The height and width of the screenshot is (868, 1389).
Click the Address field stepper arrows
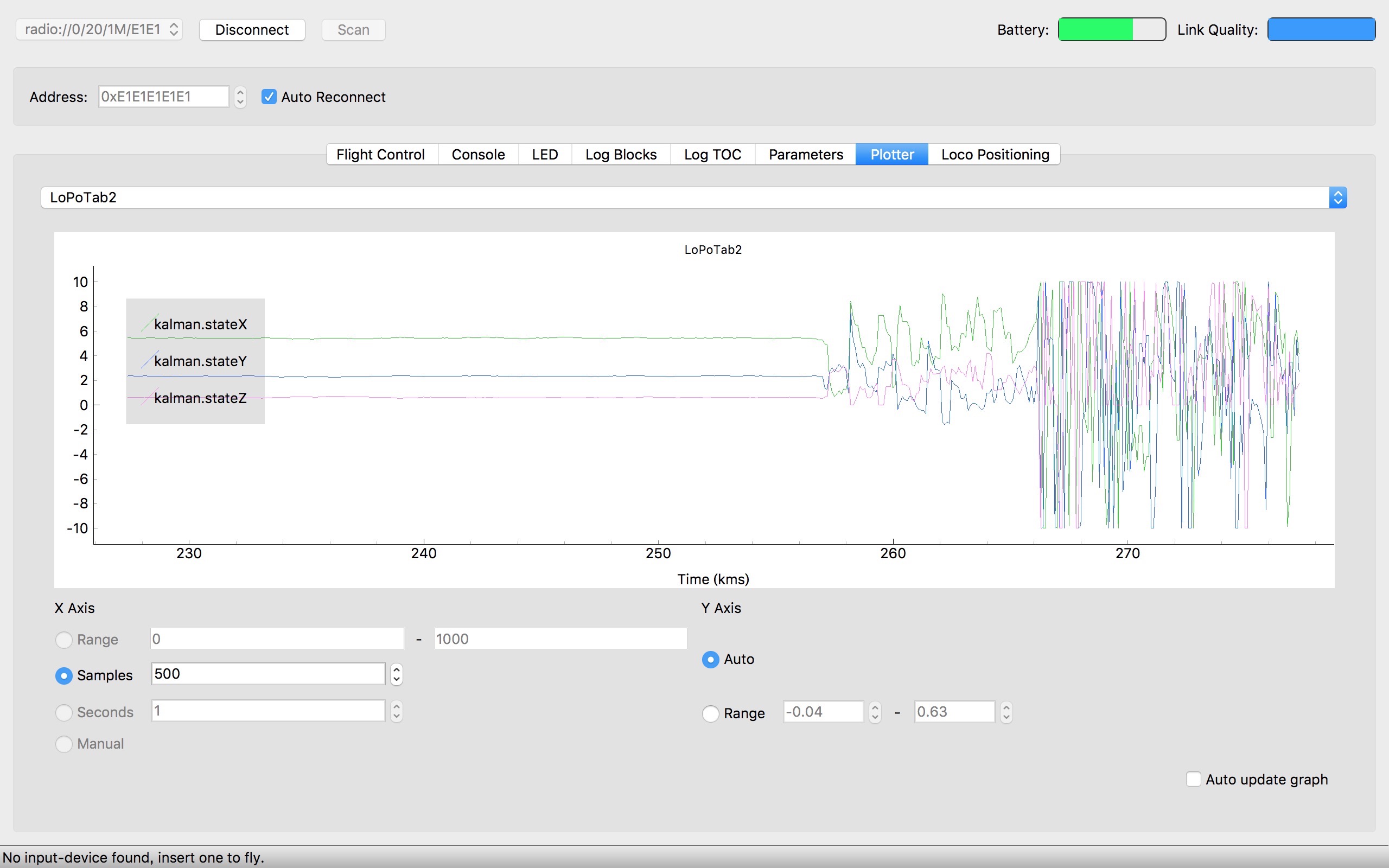(x=240, y=97)
